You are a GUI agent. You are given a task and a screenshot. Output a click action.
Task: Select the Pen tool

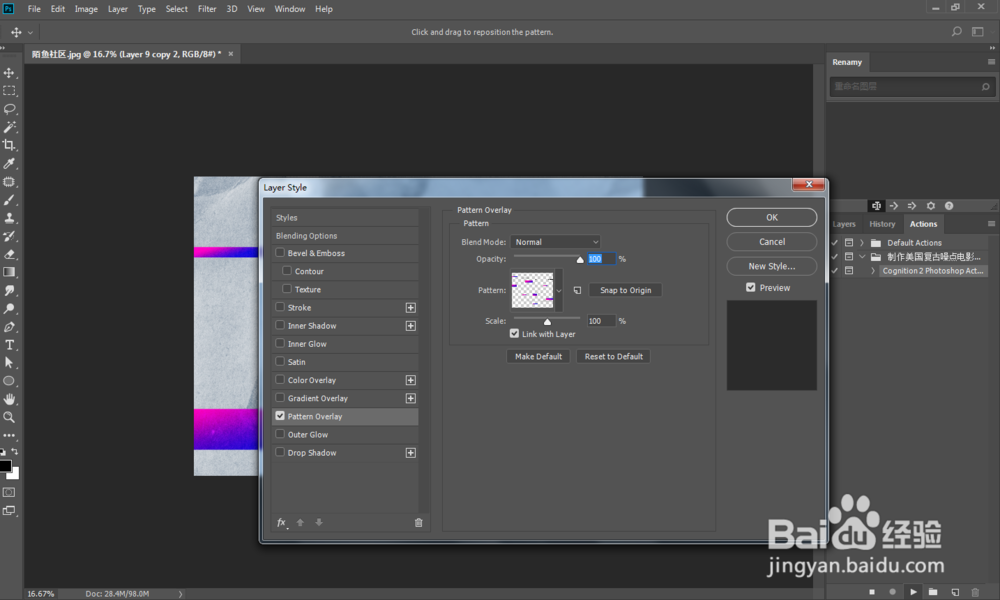9,327
